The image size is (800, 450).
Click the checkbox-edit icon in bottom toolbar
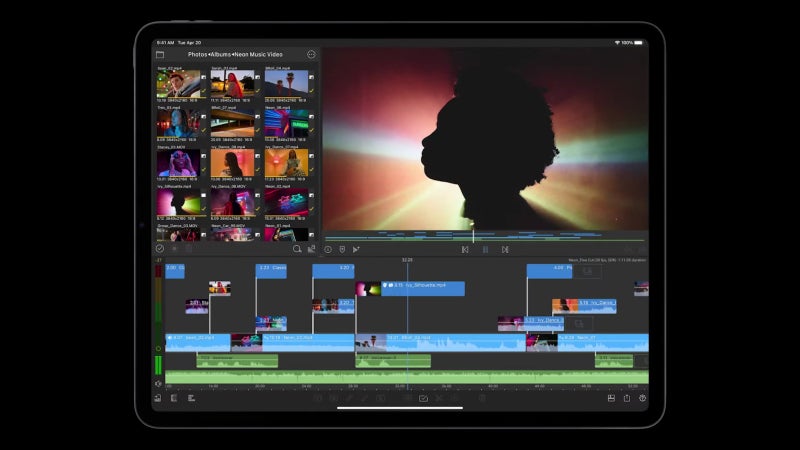423,398
